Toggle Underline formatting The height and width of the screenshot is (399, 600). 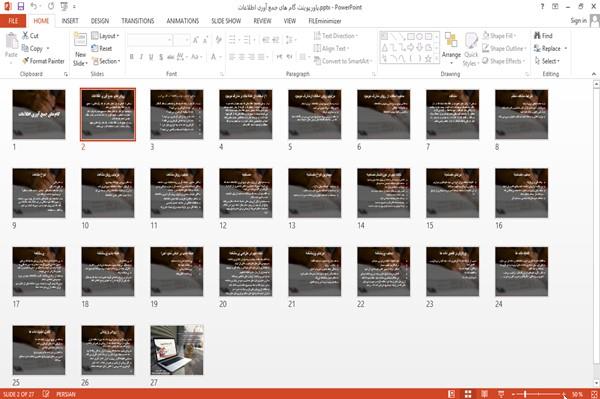[x=151, y=57]
